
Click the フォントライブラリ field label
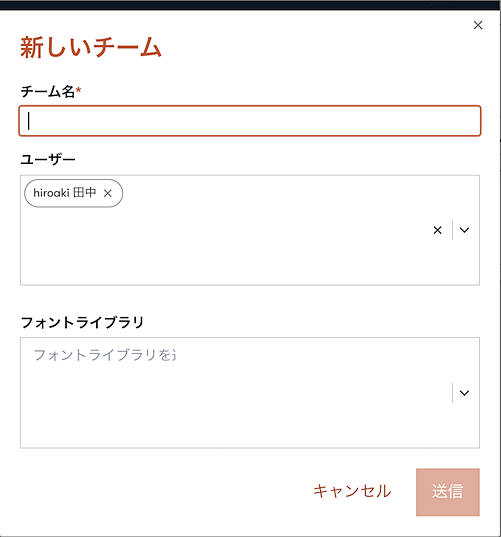82,322
